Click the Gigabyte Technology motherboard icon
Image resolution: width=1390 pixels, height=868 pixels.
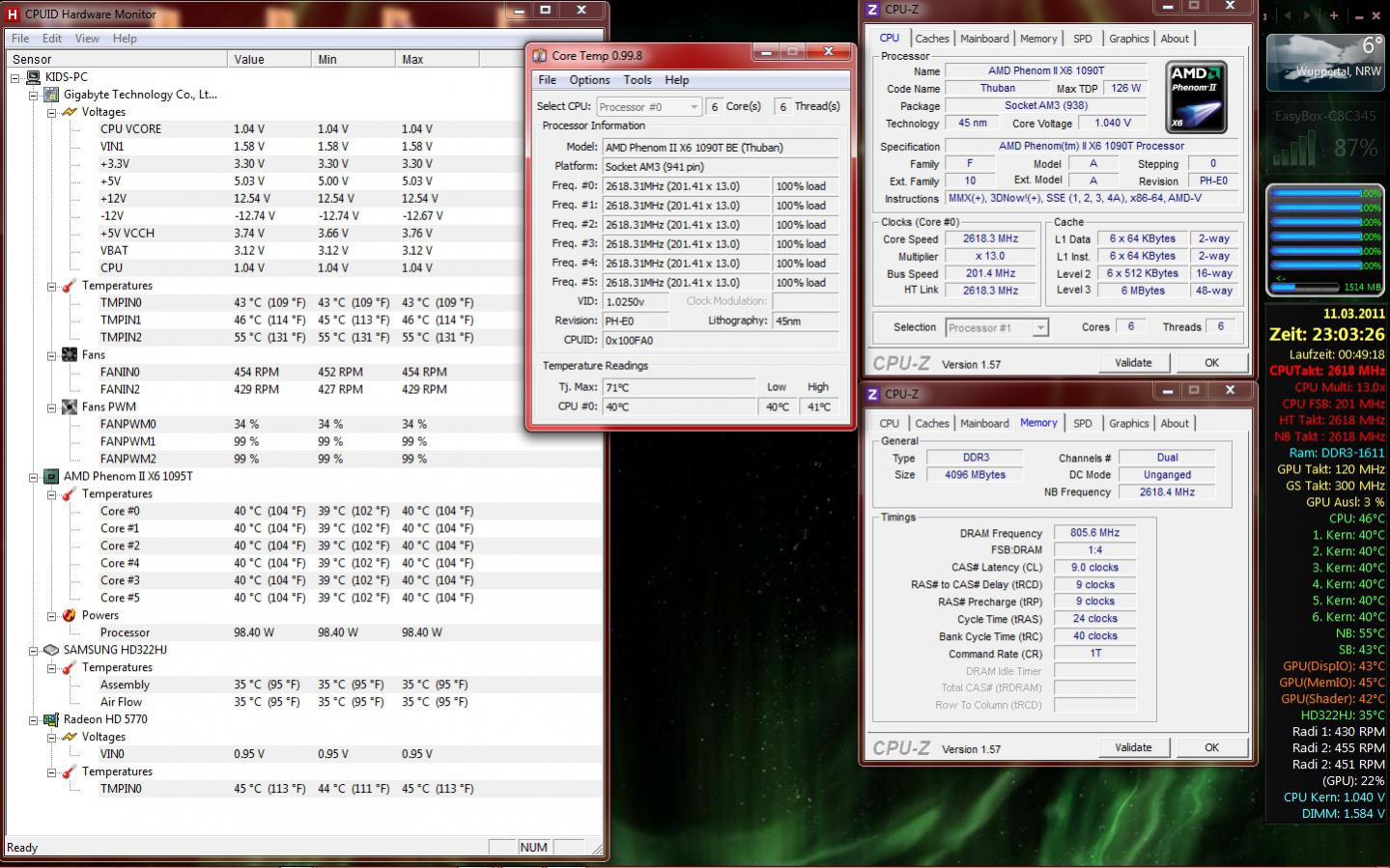51,95
